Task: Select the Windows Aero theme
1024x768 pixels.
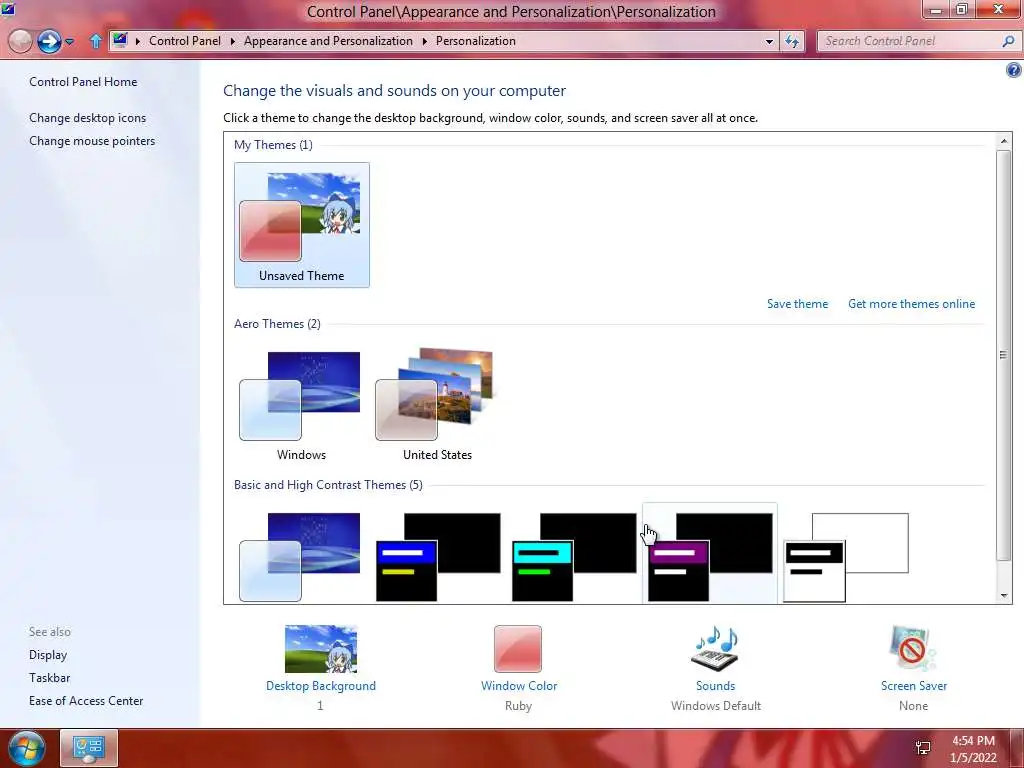Action: pyautogui.click(x=301, y=405)
